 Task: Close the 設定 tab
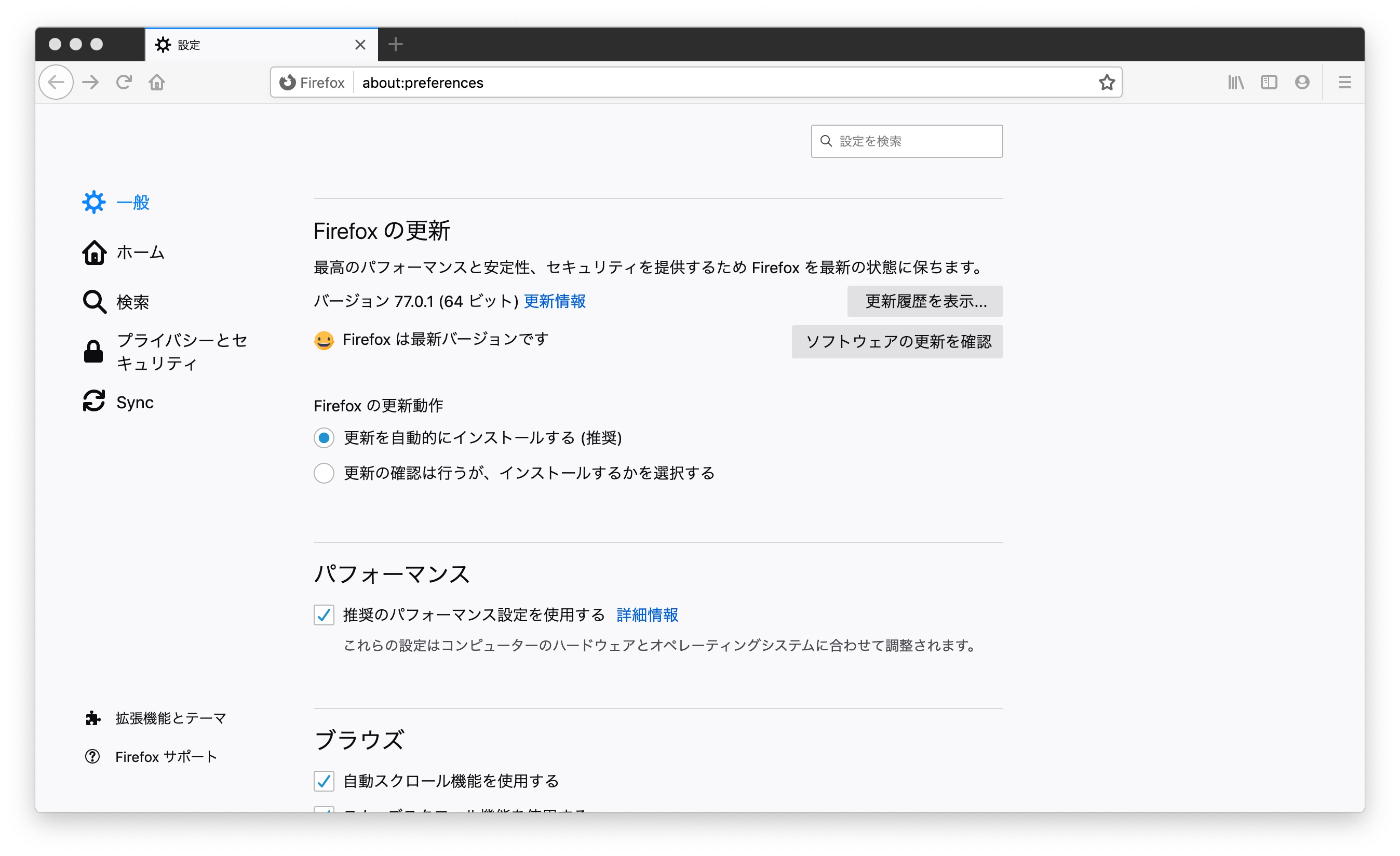360,44
